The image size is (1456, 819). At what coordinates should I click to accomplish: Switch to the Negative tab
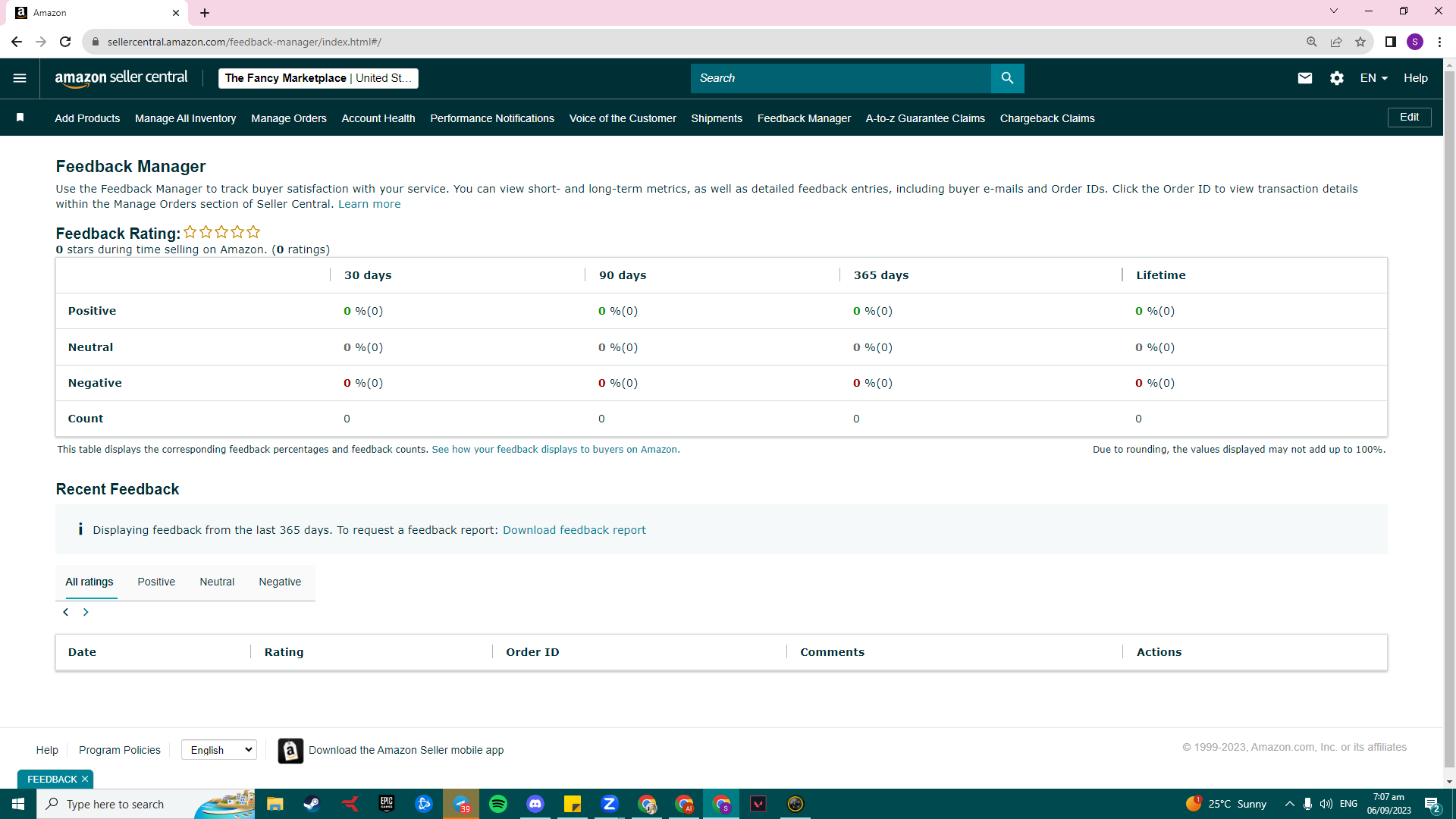pyautogui.click(x=280, y=582)
